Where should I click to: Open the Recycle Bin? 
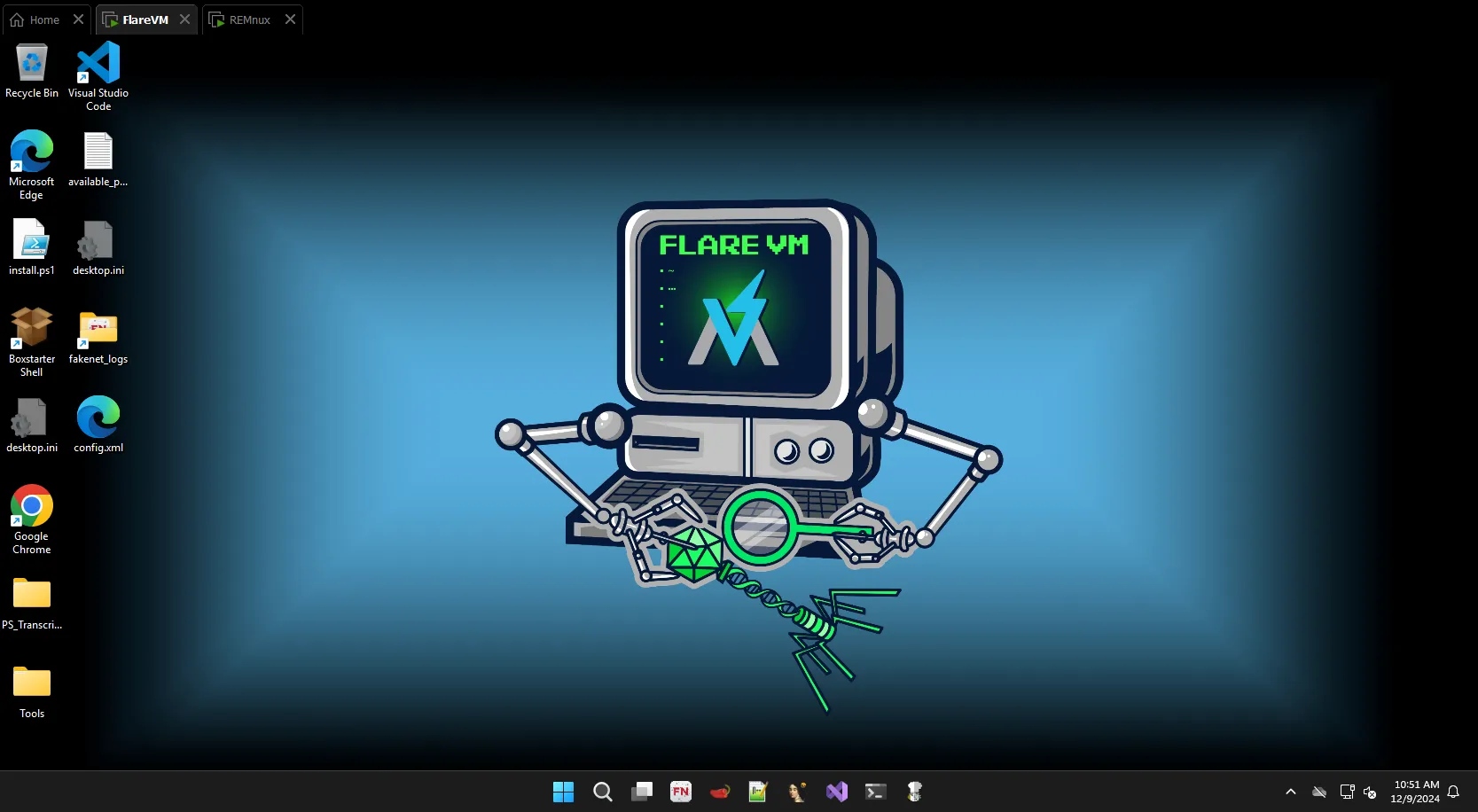(x=32, y=62)
